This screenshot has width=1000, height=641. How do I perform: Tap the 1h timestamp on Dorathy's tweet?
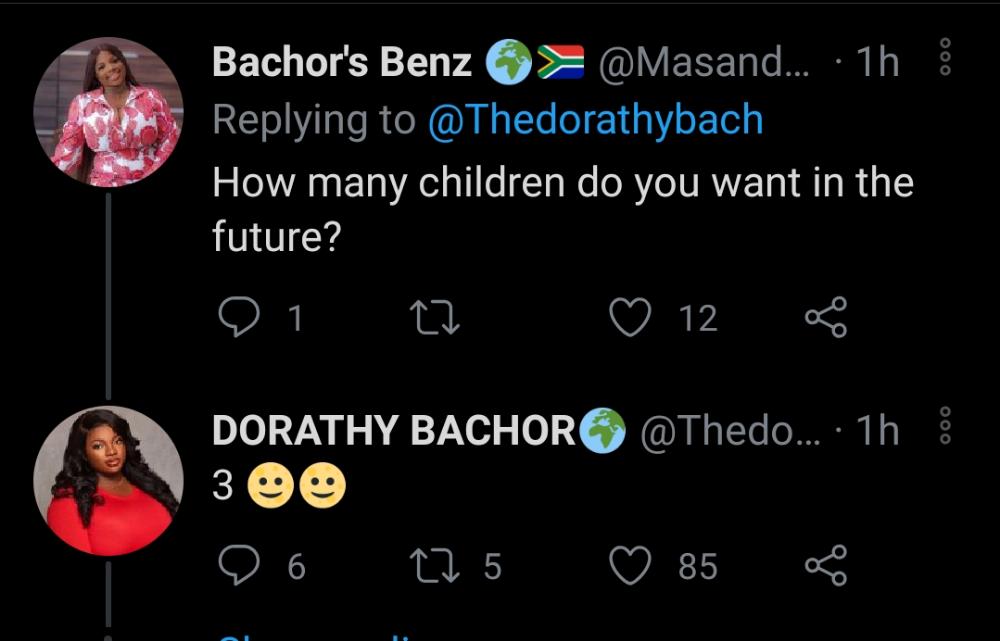[x=878, y=431]
